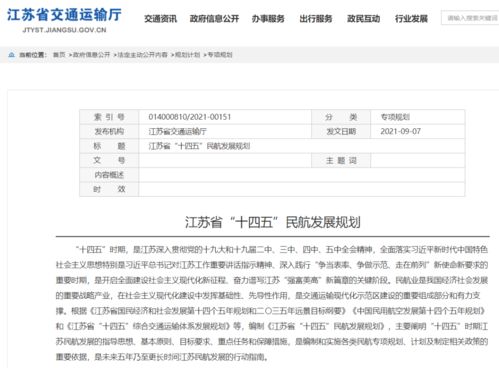Click the article heading 江苏省"十四五"民航发展规划
This screenshot has height=368, width=499.
[273, 222]
